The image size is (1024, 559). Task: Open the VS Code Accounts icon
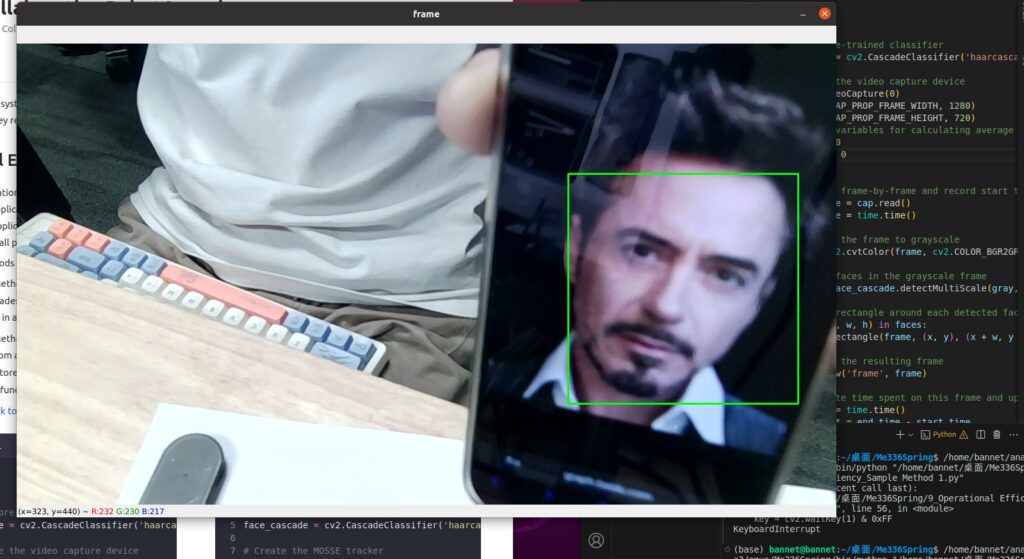[x=596, y=540]
